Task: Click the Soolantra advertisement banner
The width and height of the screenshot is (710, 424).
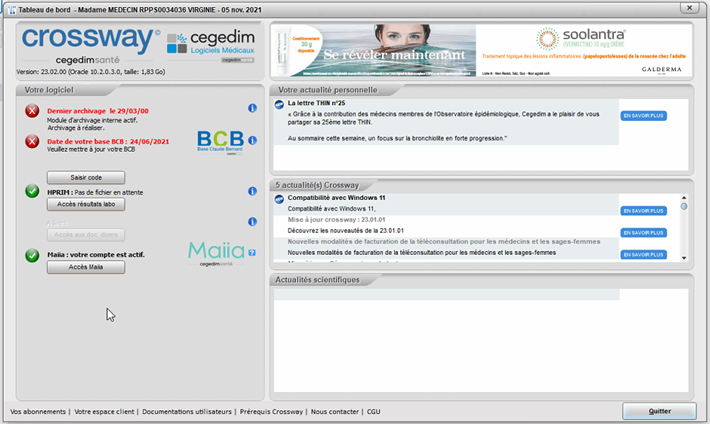Action: [481, 50]
